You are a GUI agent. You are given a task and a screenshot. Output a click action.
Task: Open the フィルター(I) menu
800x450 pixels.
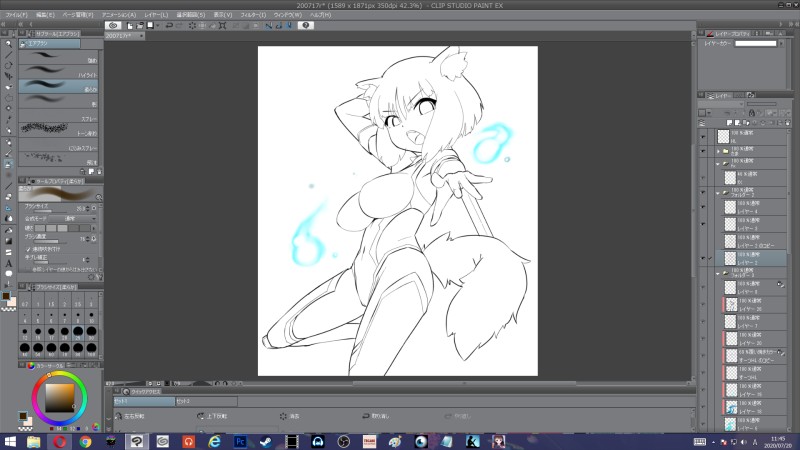(x=253, y=15)
